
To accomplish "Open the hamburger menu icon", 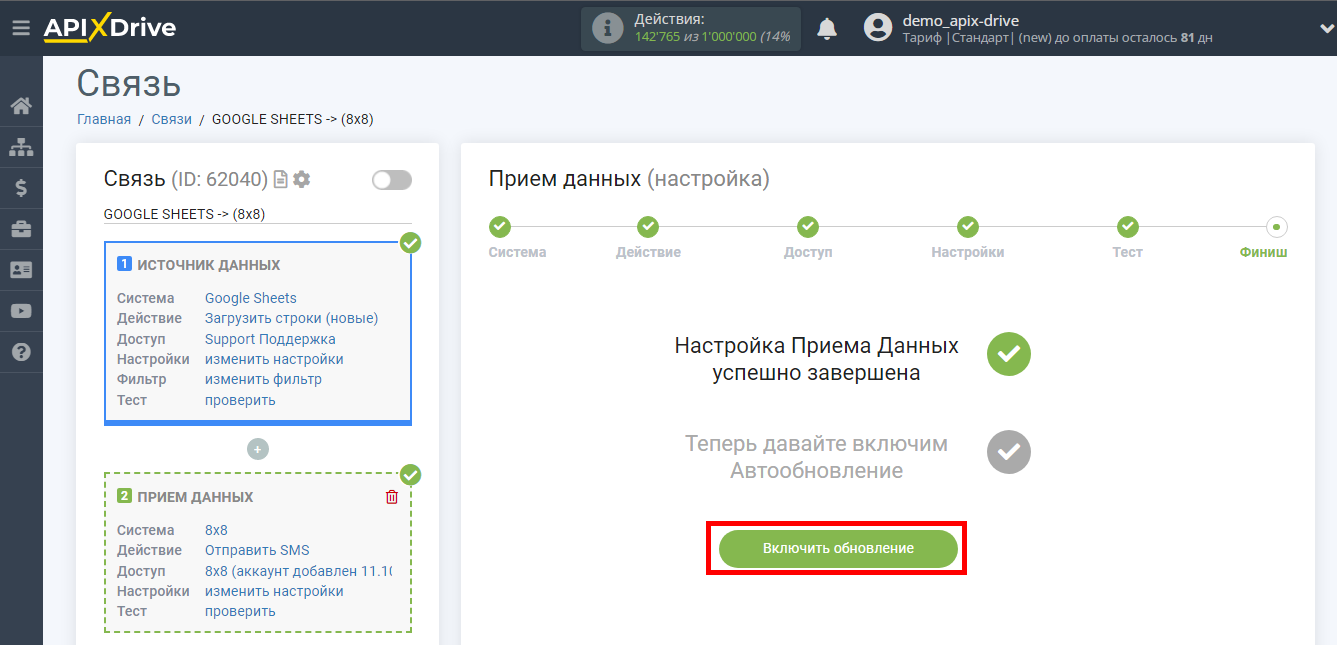I will click(21, 28).
